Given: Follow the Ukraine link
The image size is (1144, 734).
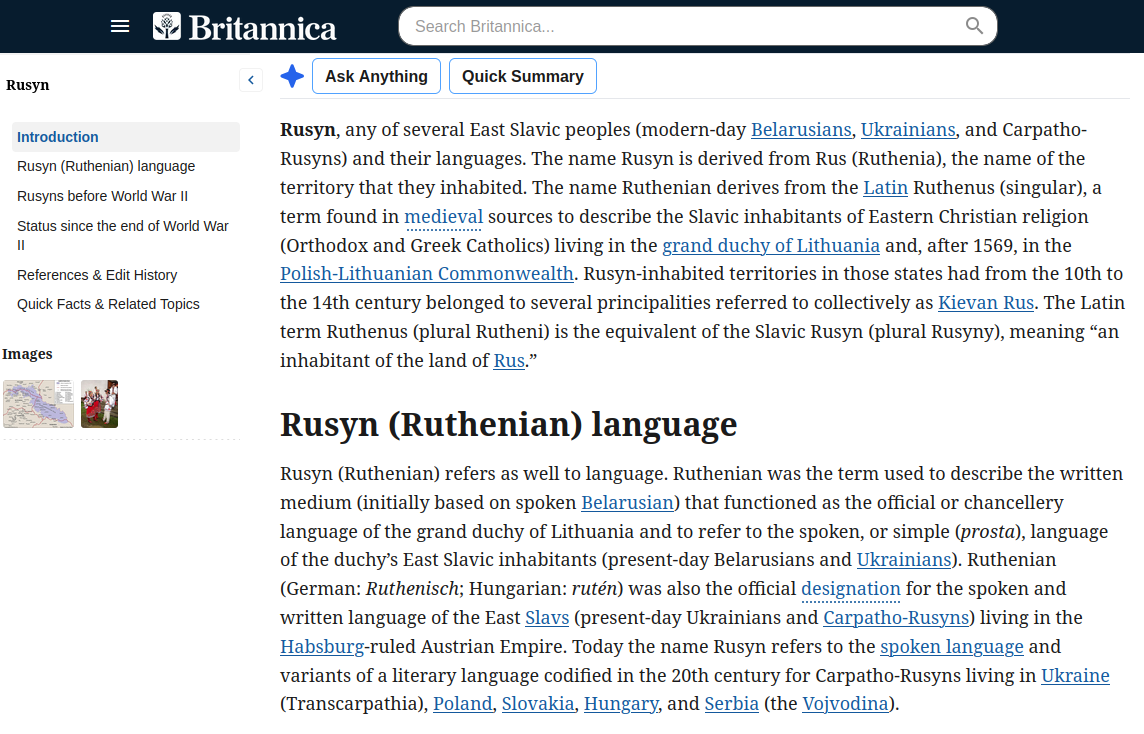Looking at the screenshot, I should [1075, 676].
